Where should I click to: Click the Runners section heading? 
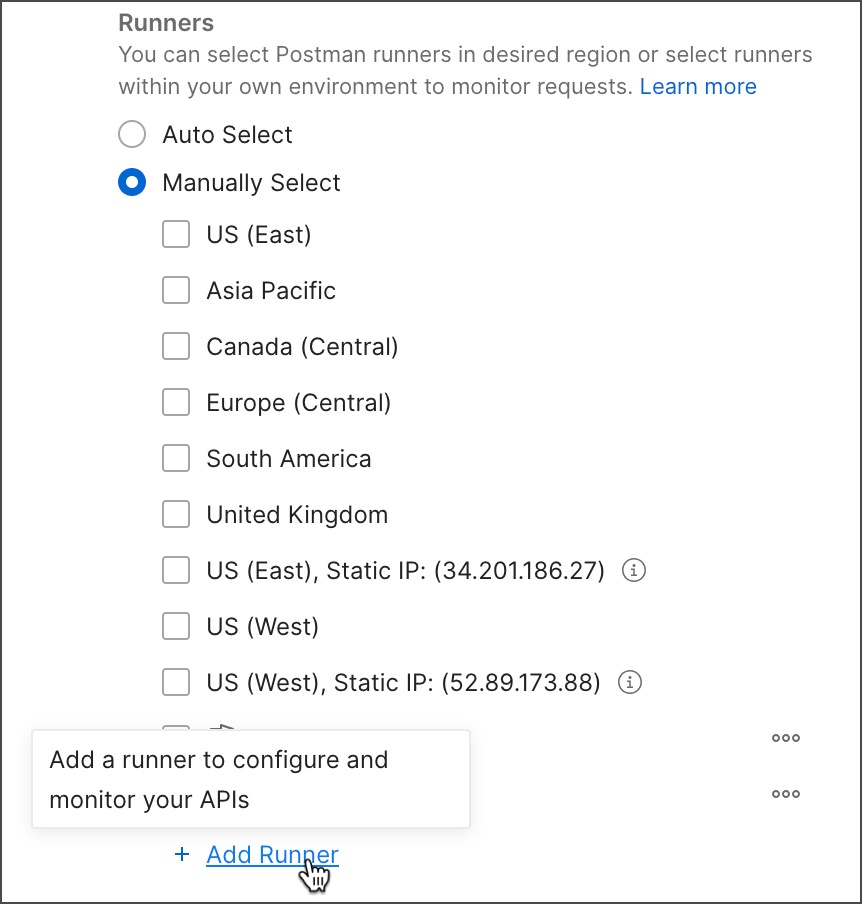point(166,22)
